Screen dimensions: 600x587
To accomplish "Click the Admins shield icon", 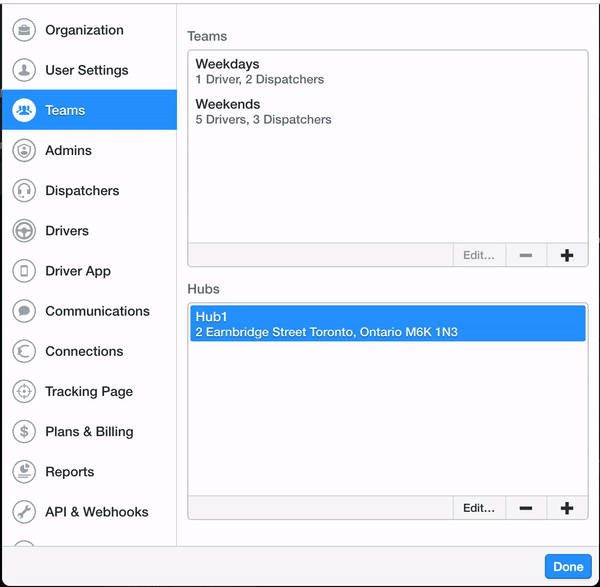I will point(24,150).
